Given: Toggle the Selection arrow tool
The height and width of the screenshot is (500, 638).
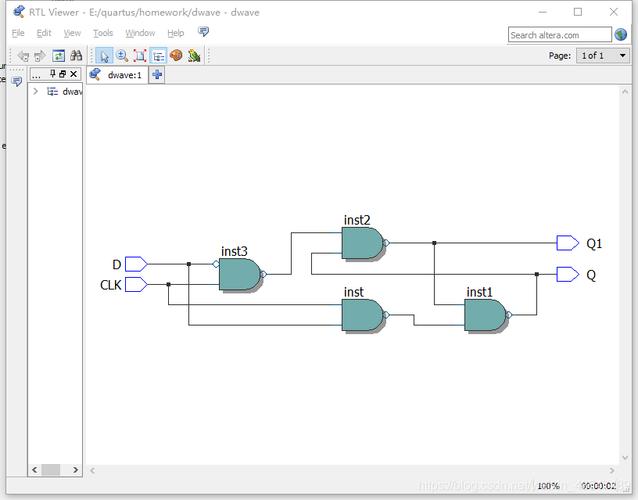Looking at the screenshot, I should (x=105, y=55).
